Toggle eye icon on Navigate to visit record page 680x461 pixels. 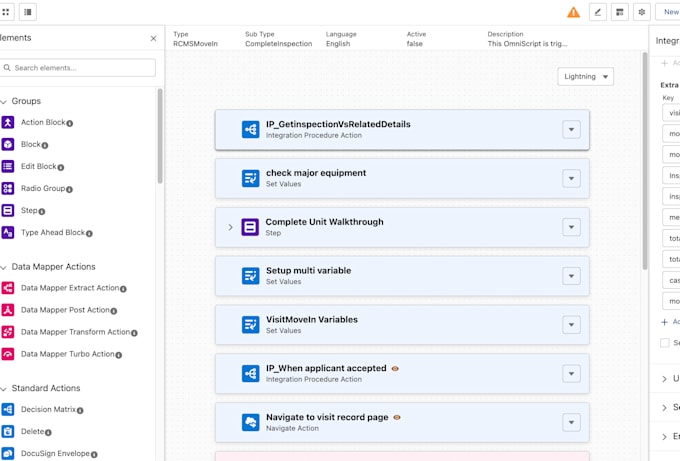397,417
